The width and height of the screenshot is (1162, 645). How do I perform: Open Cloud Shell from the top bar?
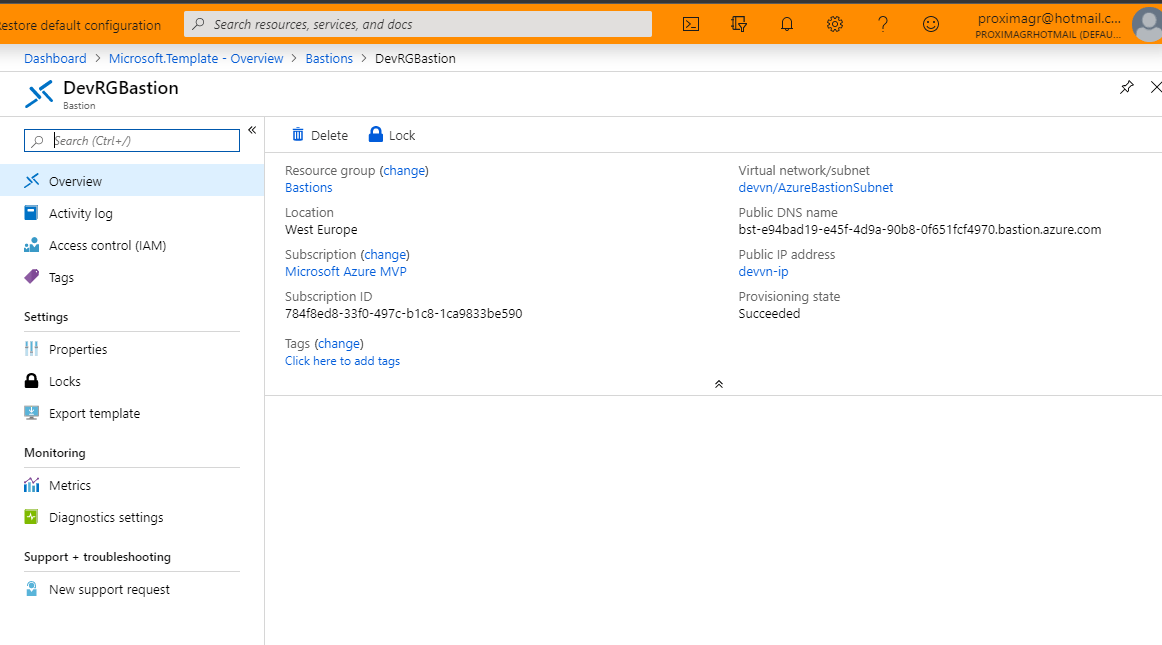(691, 24)
